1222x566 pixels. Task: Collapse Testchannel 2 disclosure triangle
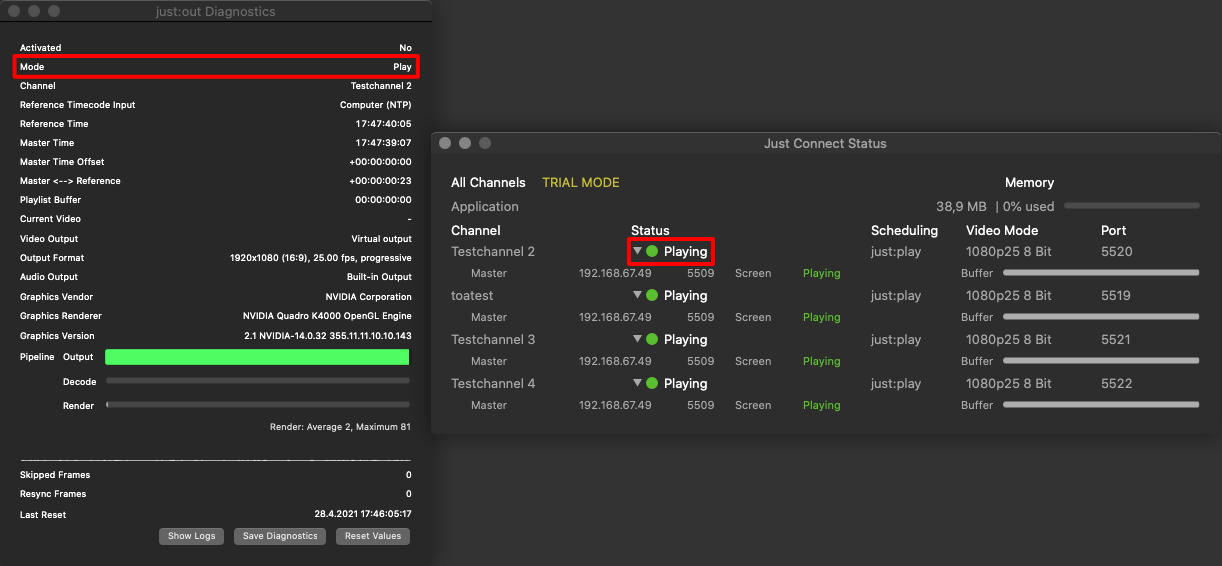click(x=638, y=251)
